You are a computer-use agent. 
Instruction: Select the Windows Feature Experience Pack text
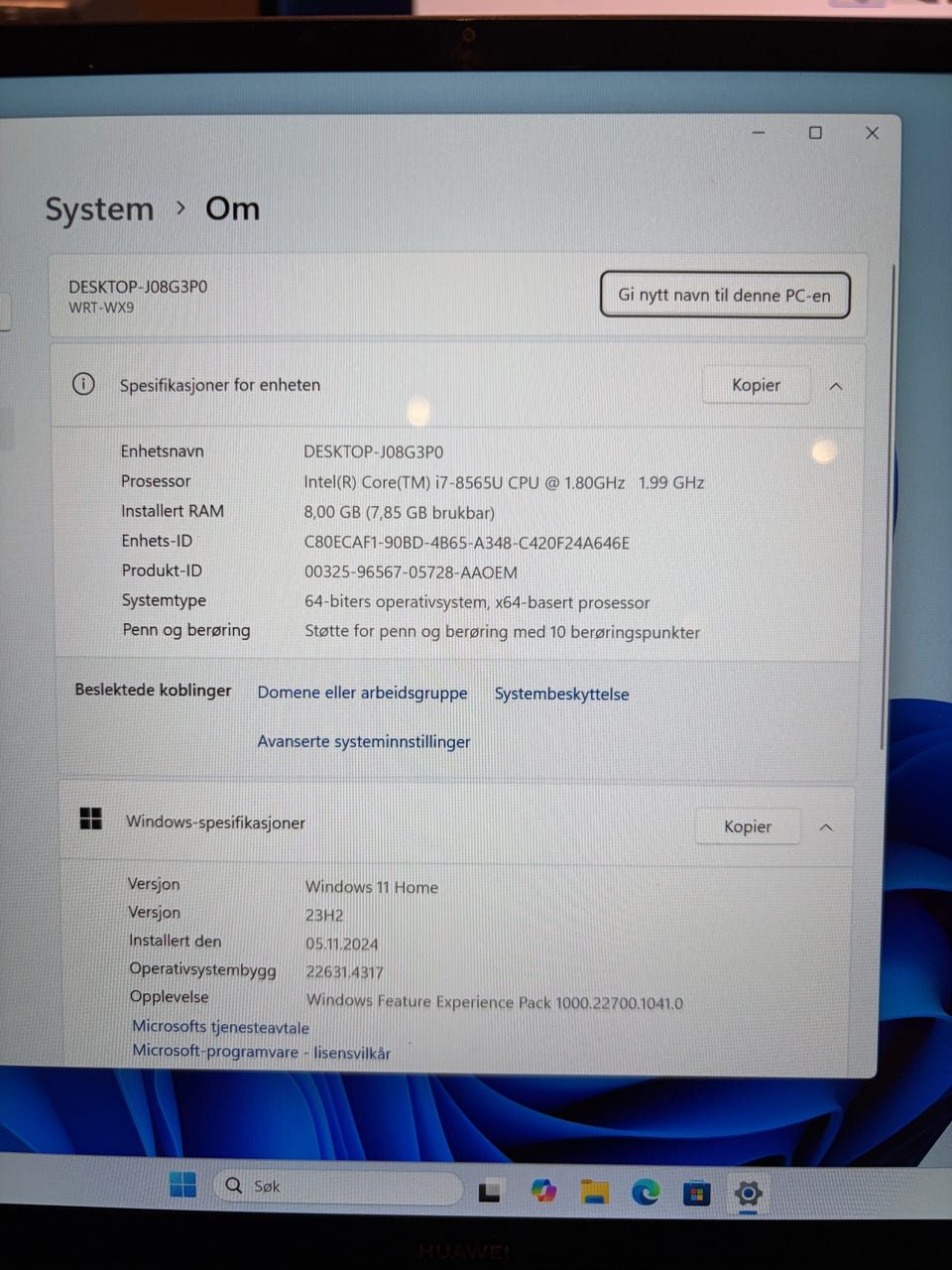pyautogui.click(x=495, y=1002)
